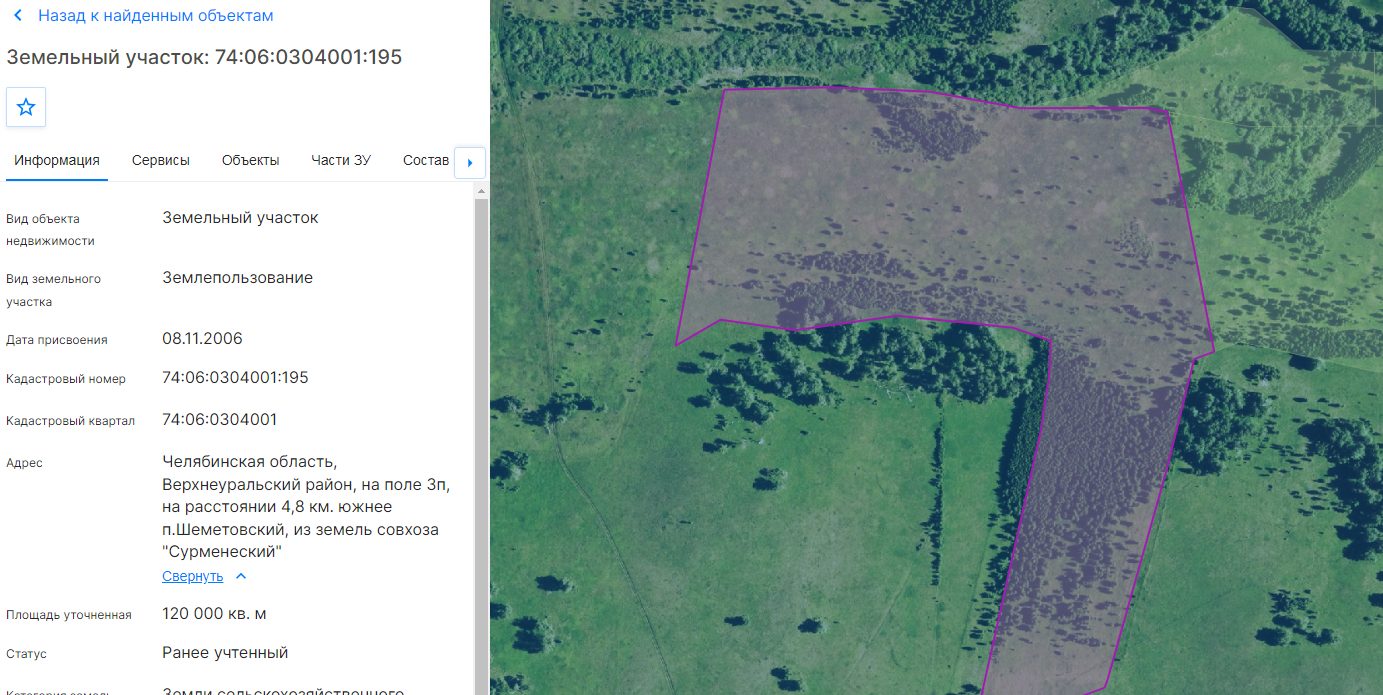This screenshot has height=695, width=1383.
Task: Click the Кадастровый номер value 74:06:0304001:195
Action: coord(235,378)
